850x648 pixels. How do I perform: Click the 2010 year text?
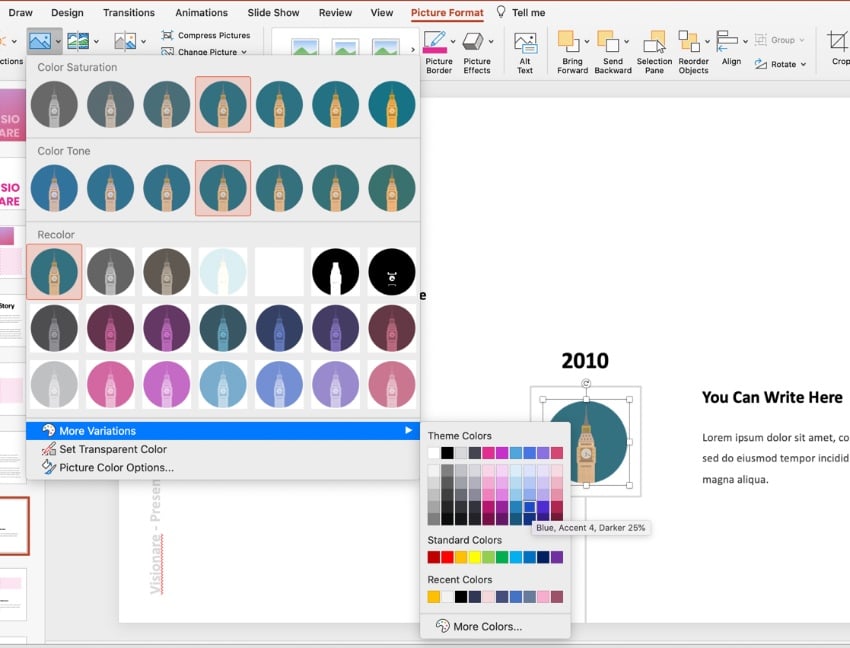[585, 361]
